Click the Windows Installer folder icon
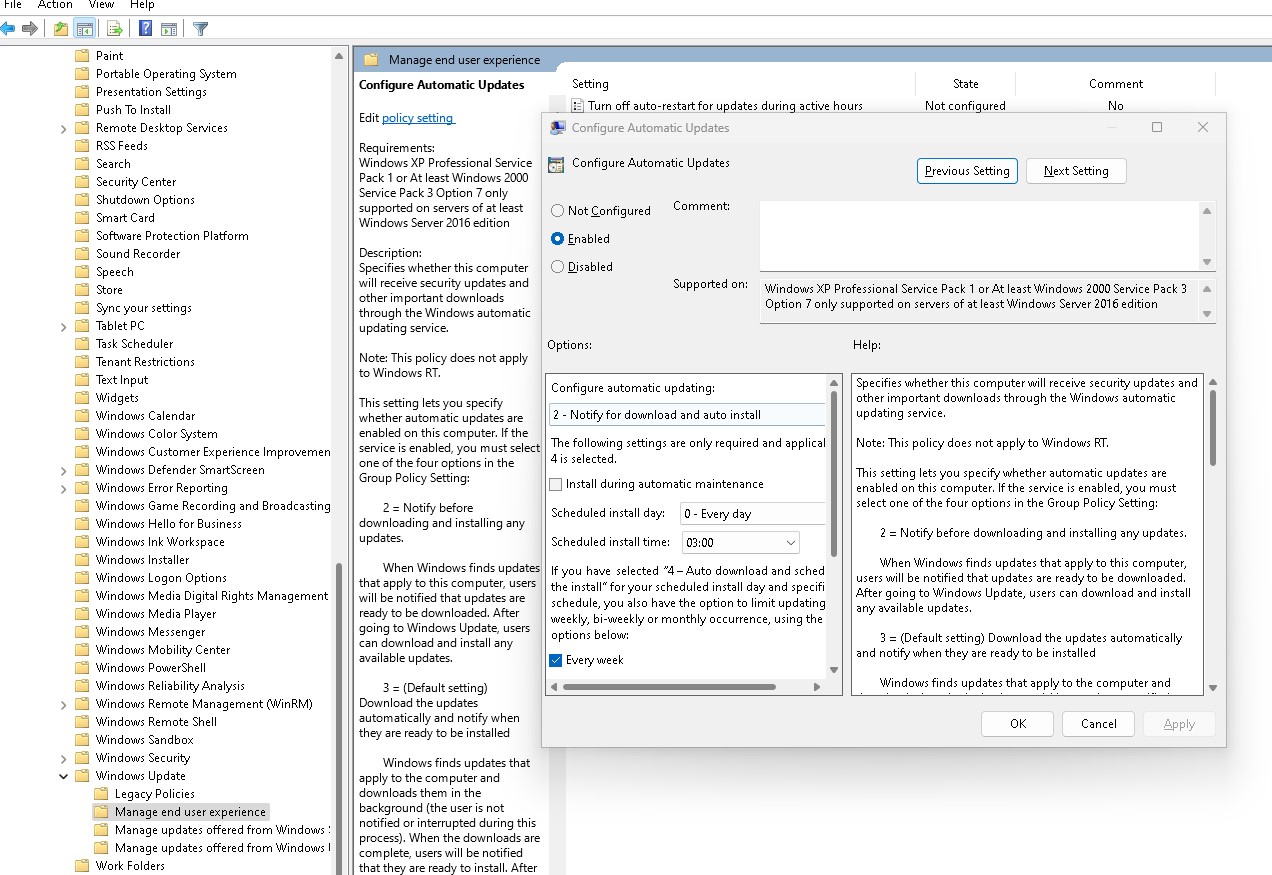The image size is (1272, 875). (82, 560)
